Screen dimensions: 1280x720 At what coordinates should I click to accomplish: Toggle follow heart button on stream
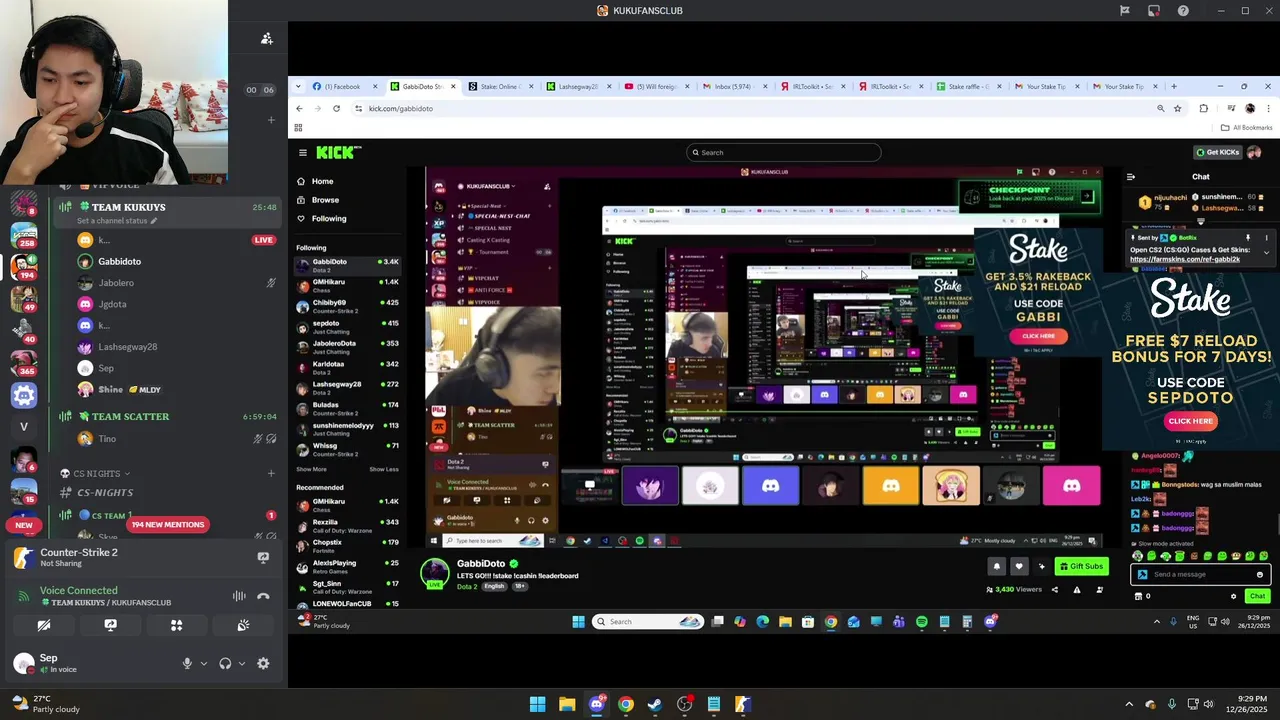(x=1019, y=566)
